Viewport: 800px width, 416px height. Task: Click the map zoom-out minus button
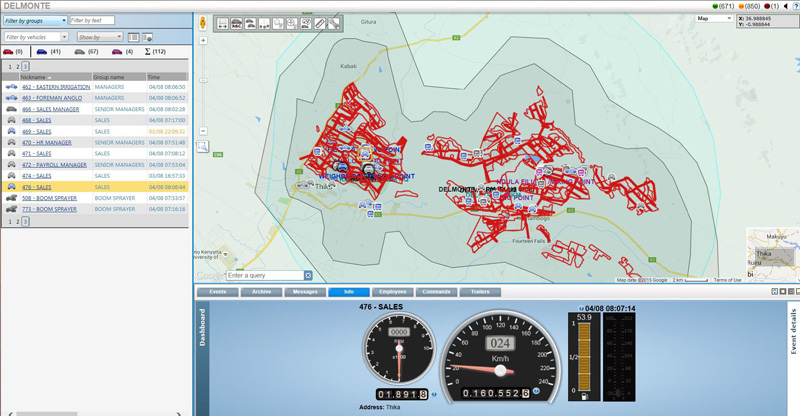(x=203, y=131)
